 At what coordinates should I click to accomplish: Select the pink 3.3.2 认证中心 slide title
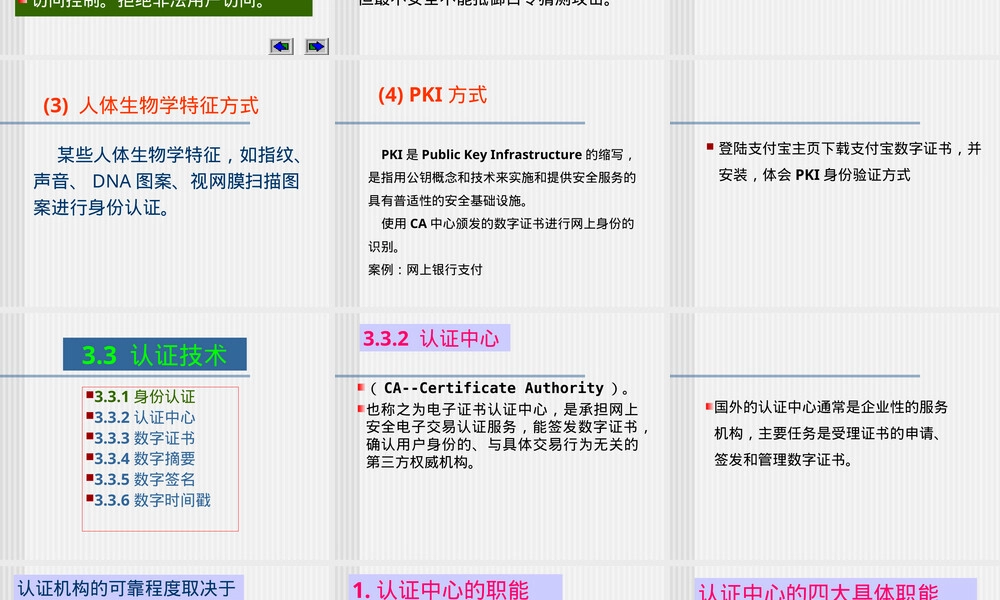coord(435,338)
